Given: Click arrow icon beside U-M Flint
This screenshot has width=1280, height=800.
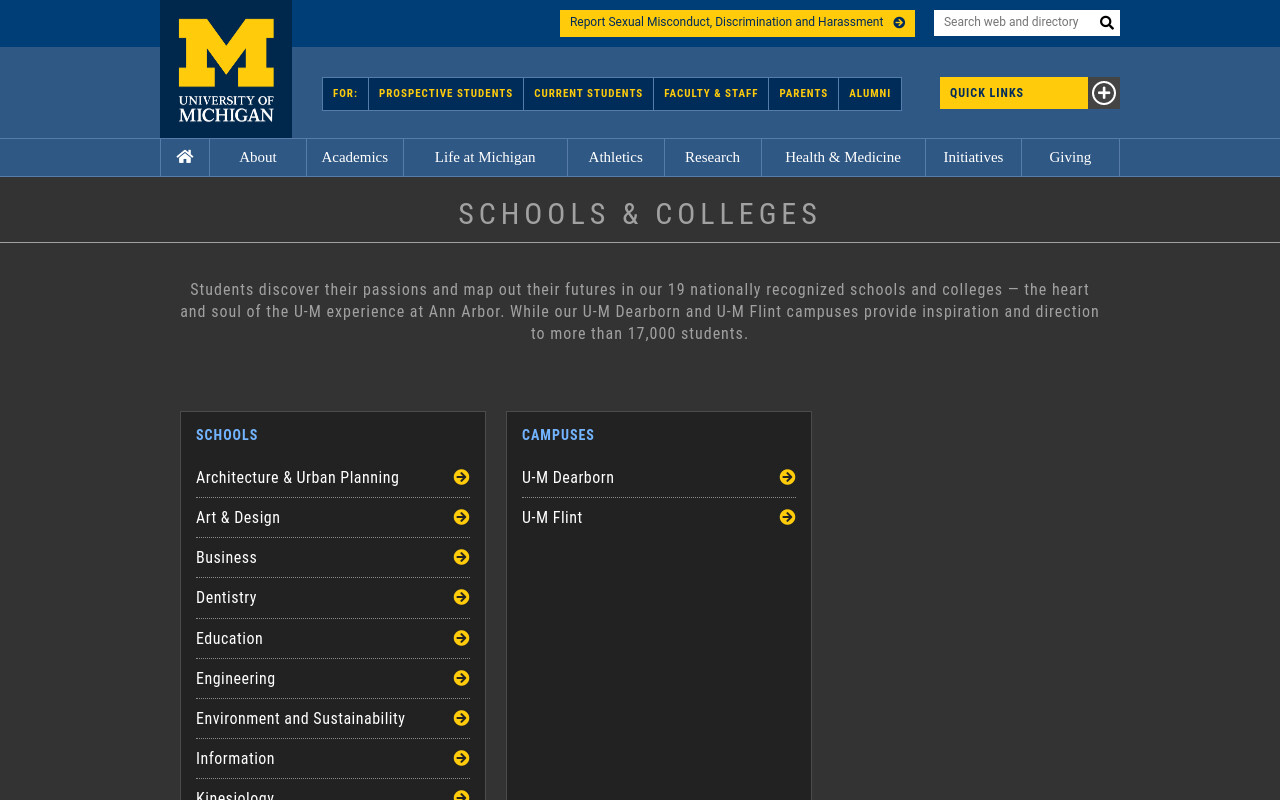Looking at the screenshot, I should tap(787, 517).
